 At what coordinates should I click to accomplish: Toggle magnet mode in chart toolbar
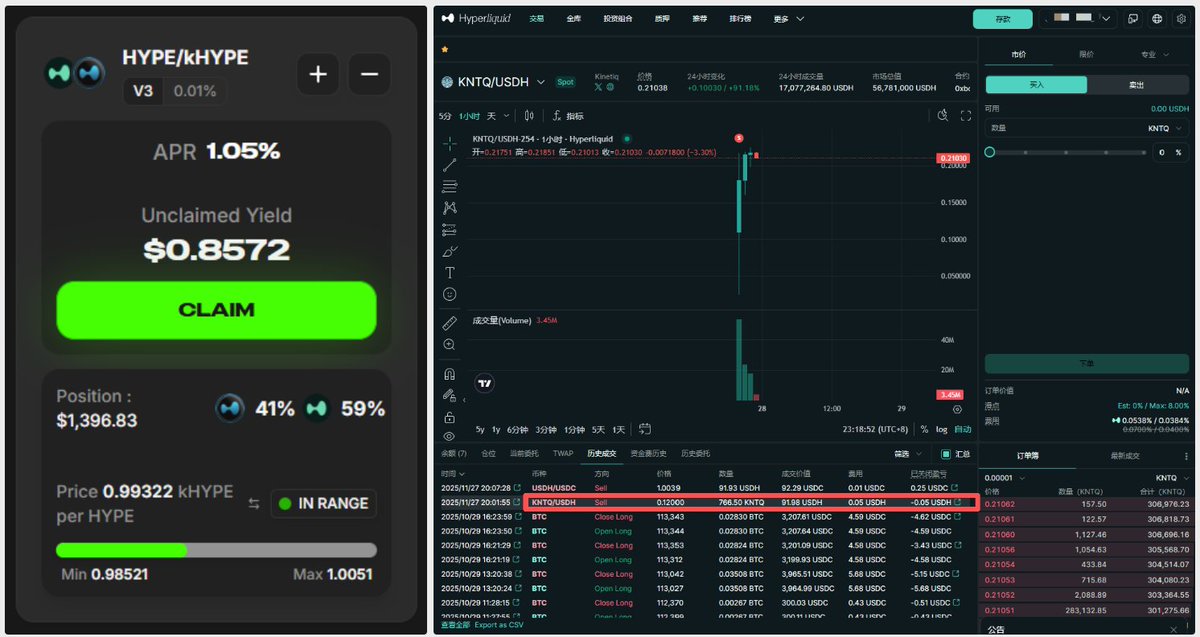point(450,374)
